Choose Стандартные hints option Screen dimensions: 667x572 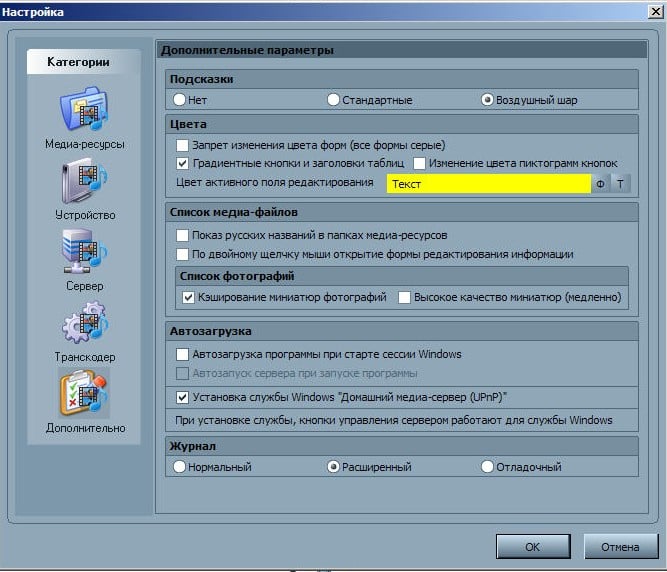(333, 100)
